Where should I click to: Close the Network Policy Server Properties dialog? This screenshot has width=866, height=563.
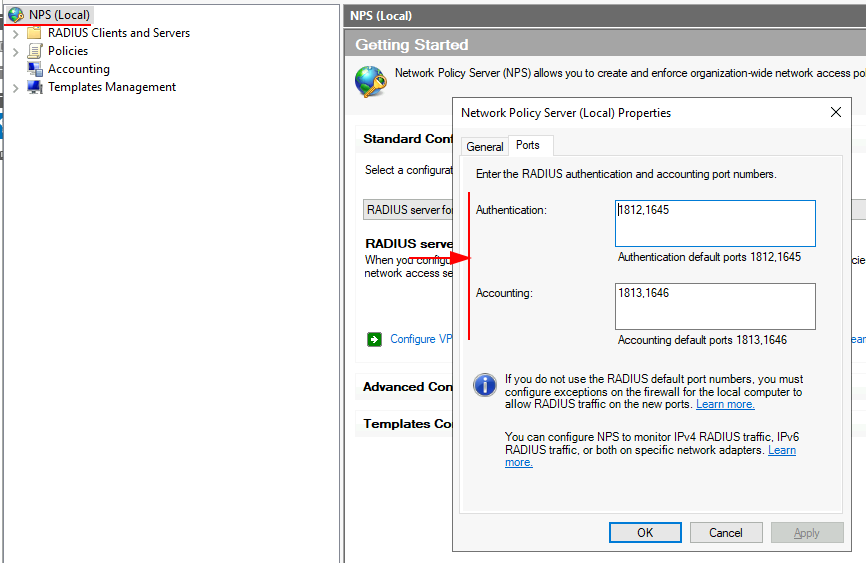click(836, 112)
